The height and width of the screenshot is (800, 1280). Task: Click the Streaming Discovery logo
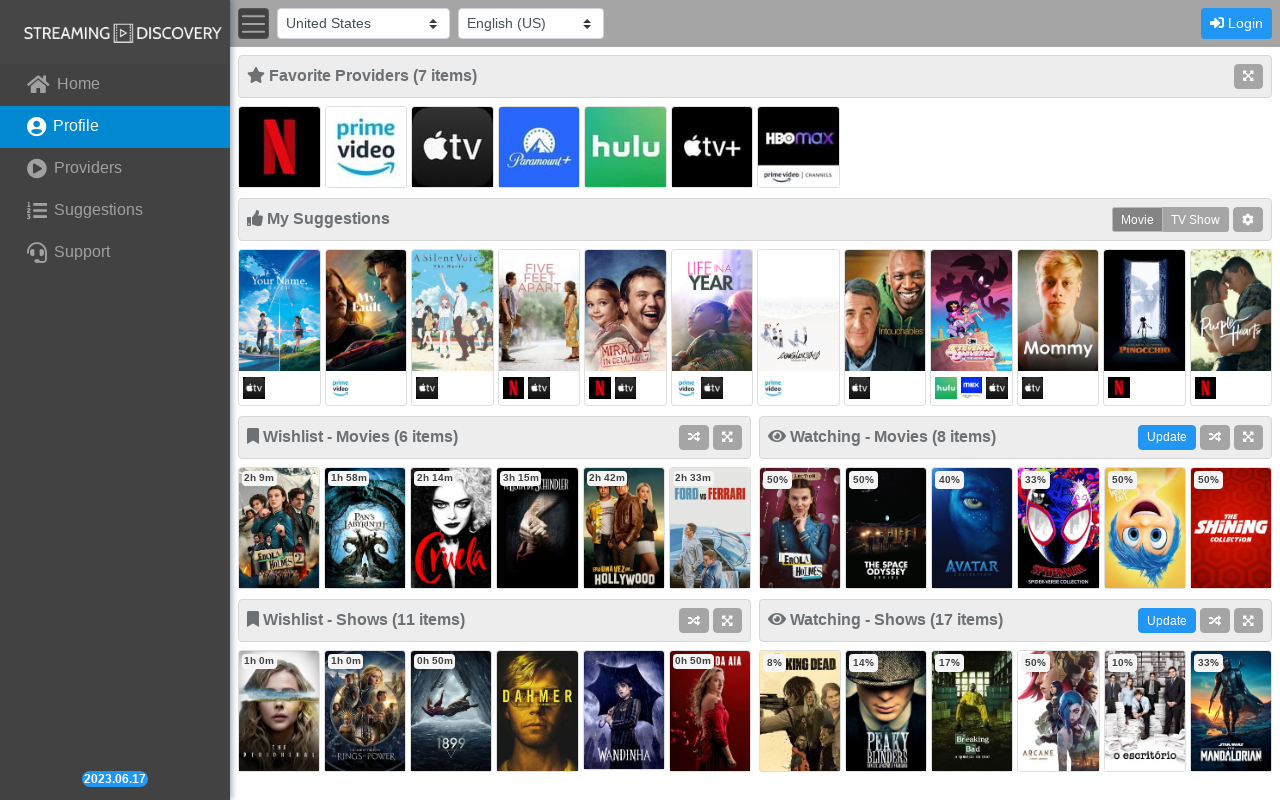[122, 33]
